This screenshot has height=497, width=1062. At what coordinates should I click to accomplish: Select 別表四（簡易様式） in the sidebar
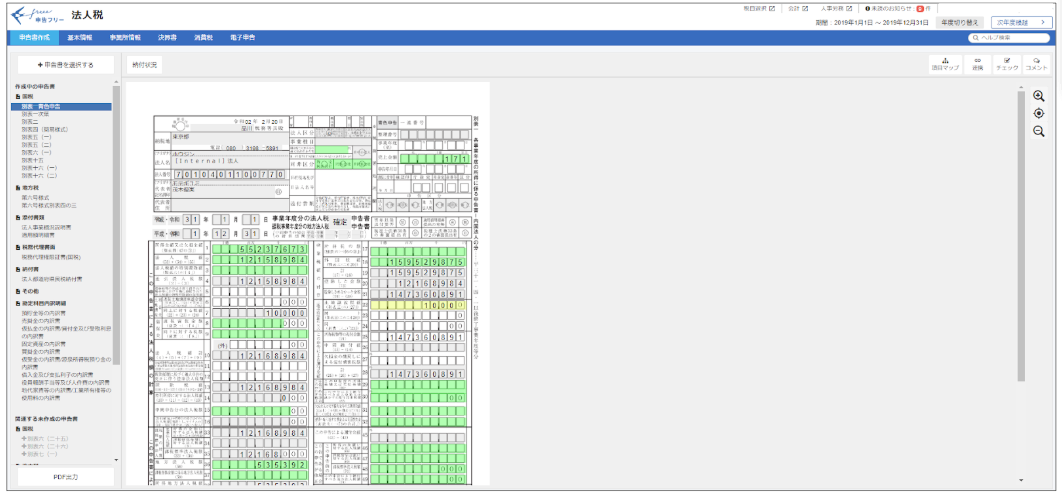pyautogui.click(x=45, y=129)
